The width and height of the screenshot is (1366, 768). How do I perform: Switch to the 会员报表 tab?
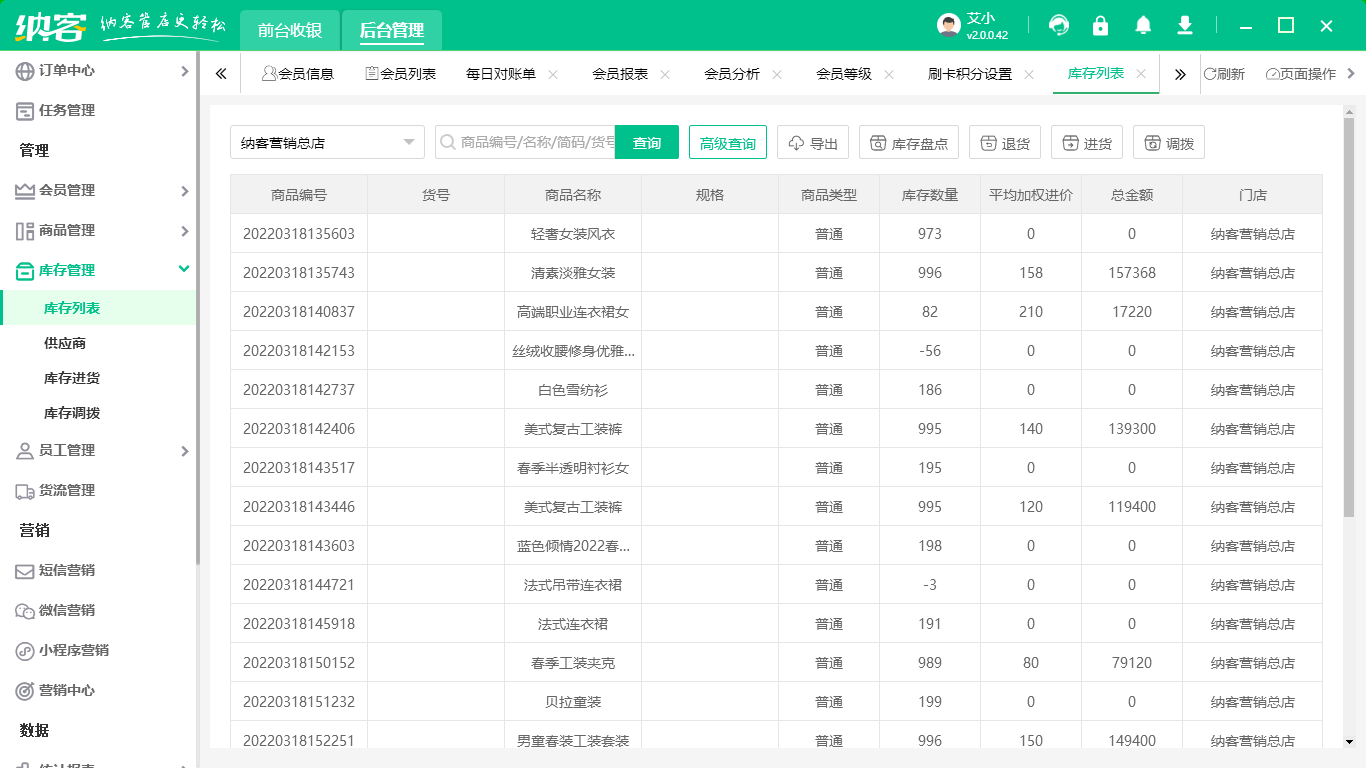click(622, 73)
